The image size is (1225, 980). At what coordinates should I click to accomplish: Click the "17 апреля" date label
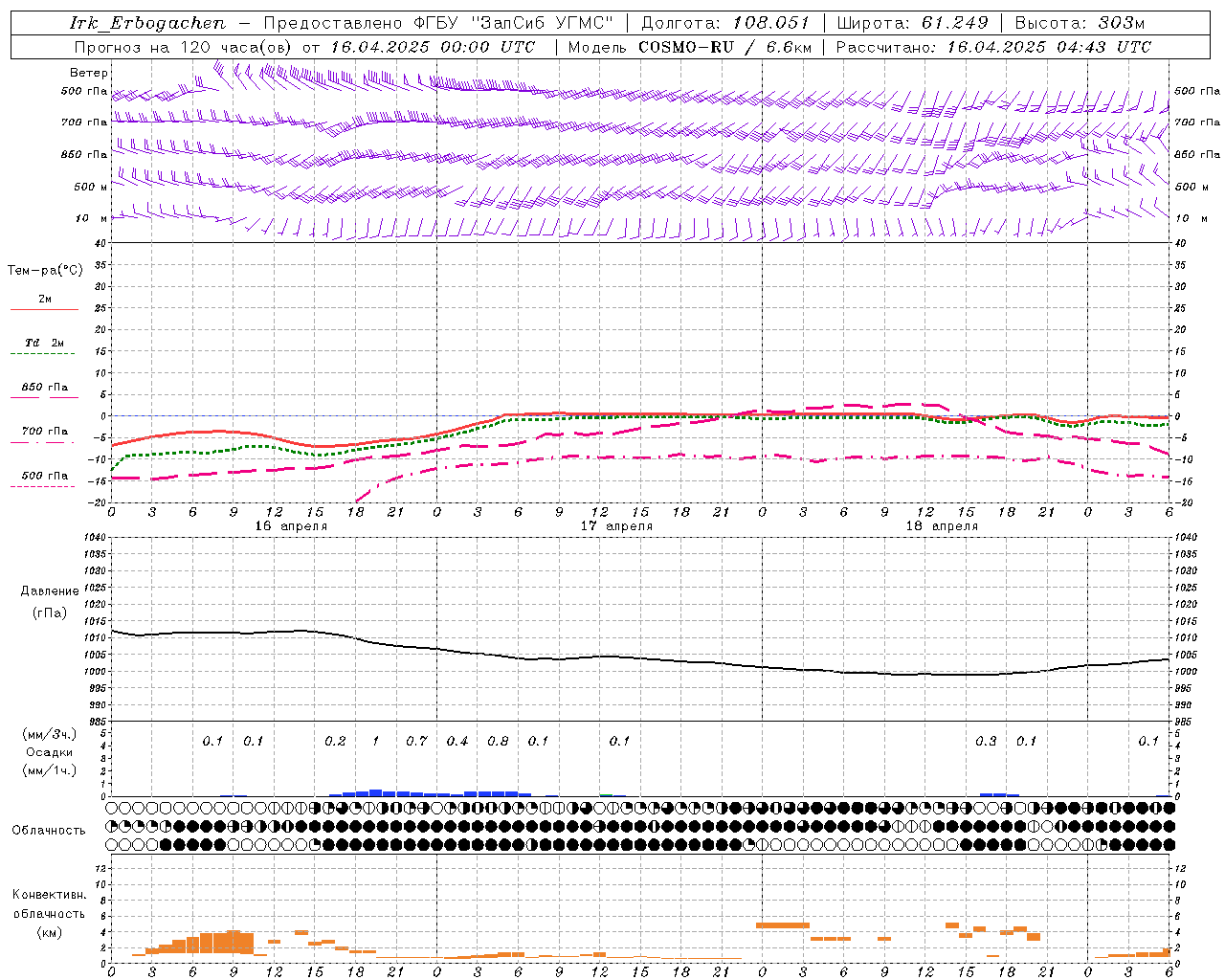pos(616,526)
